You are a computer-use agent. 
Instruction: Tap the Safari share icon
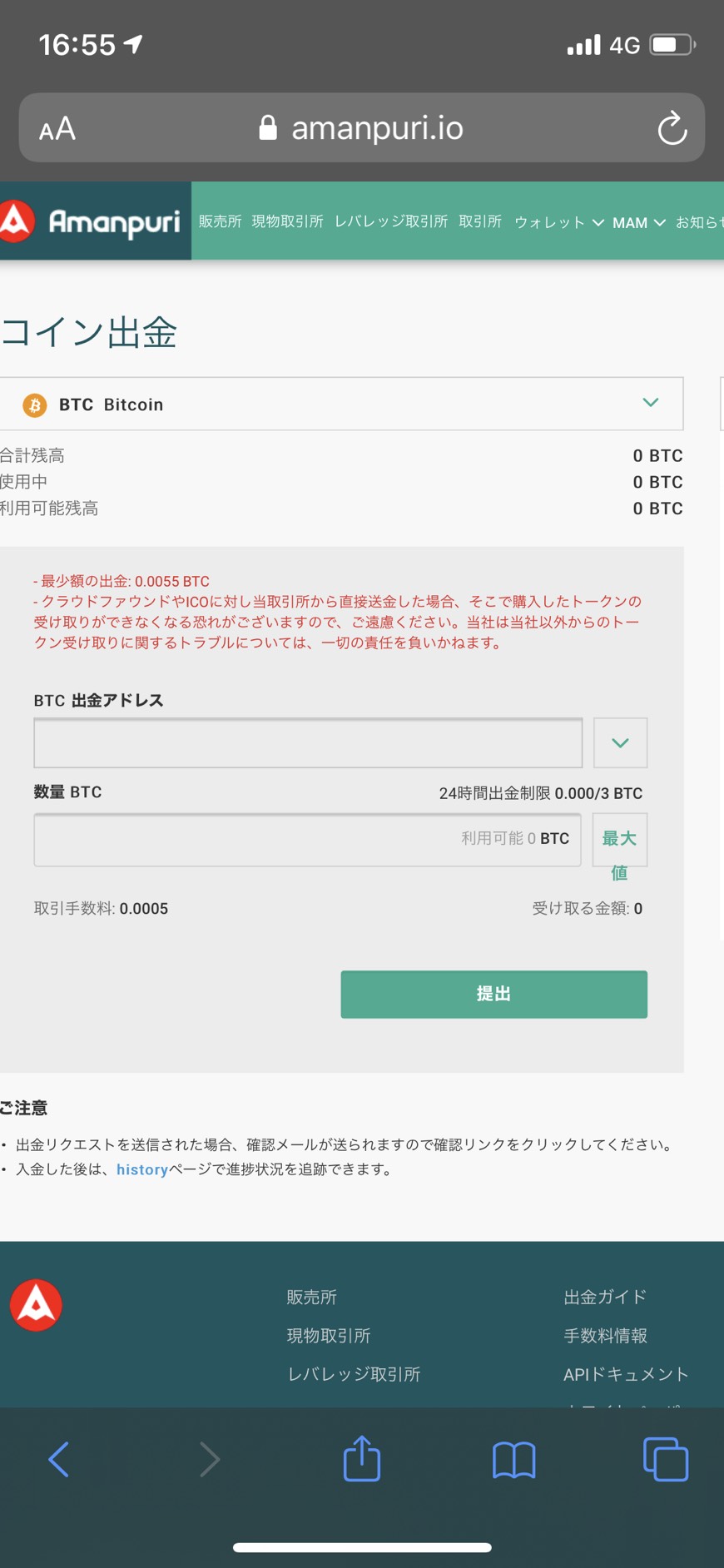click(362, 1458)
